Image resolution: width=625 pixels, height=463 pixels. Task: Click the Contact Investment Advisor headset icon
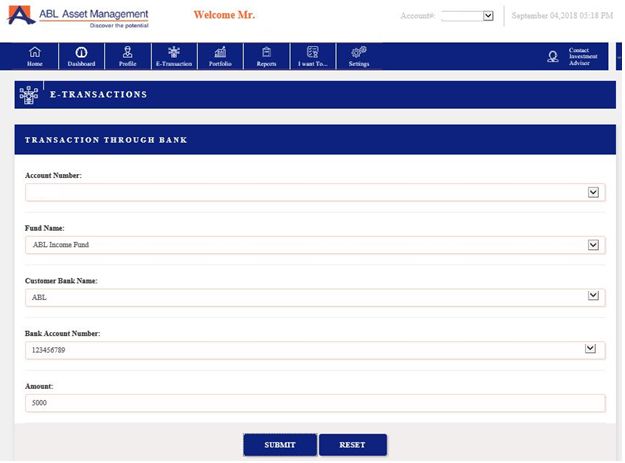[553, 57]
